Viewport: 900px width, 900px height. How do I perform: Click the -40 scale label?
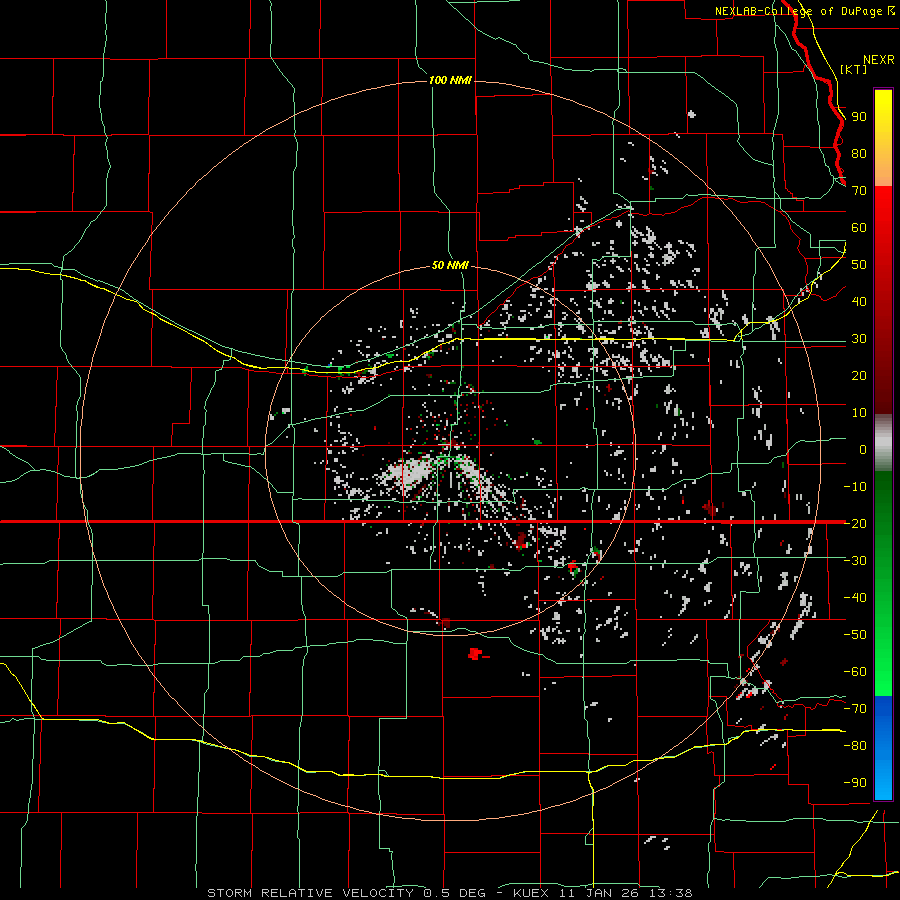pyautogui.click(x=855, y=598)
